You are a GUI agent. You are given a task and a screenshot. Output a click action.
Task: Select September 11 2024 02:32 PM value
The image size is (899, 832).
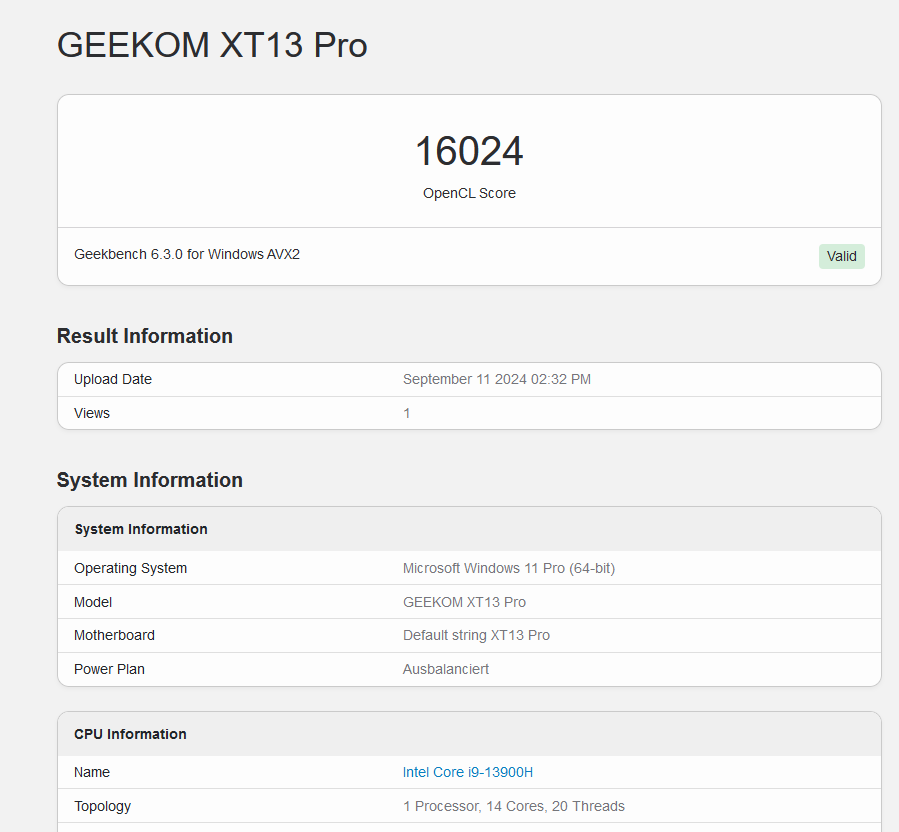(x=497, y=379)
